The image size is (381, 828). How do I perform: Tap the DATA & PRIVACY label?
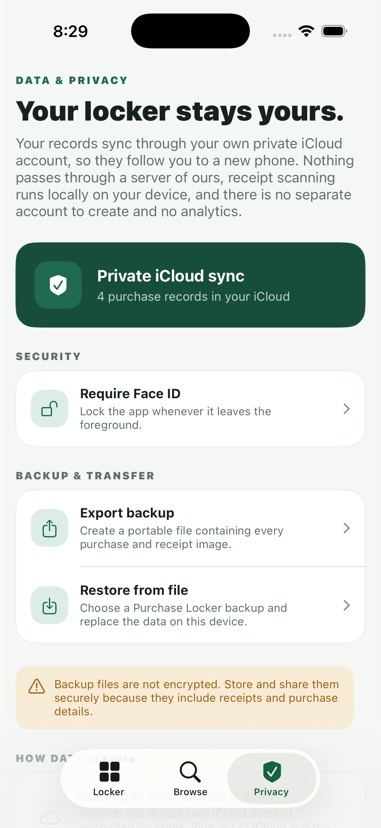point(72,80)
